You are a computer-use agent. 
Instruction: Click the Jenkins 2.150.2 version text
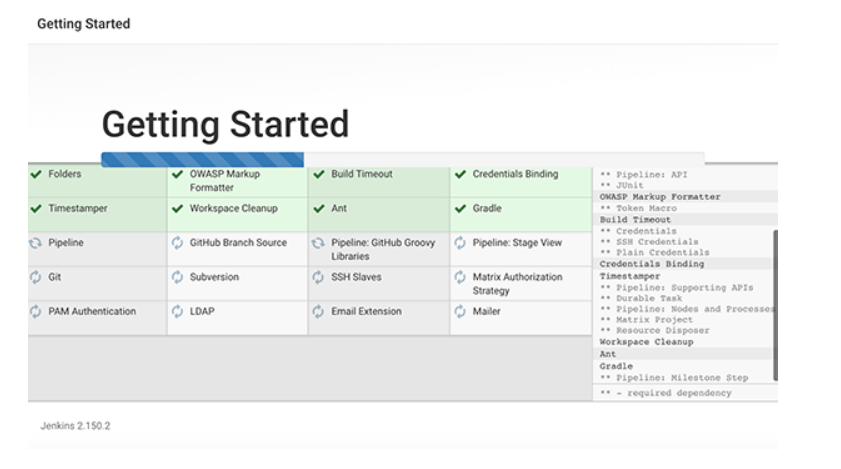click(75, 425)
